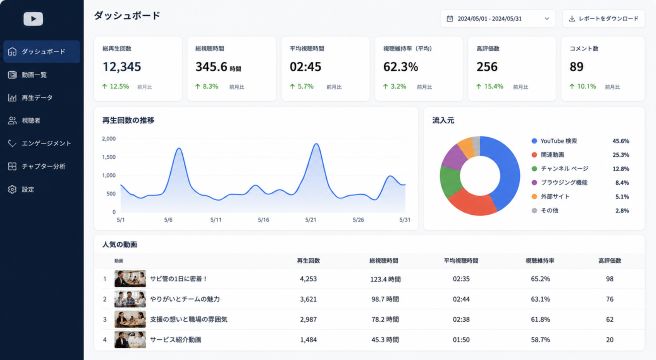Click the 02:45 stat value
656x360 pixels.
click(x=305, y=67)
